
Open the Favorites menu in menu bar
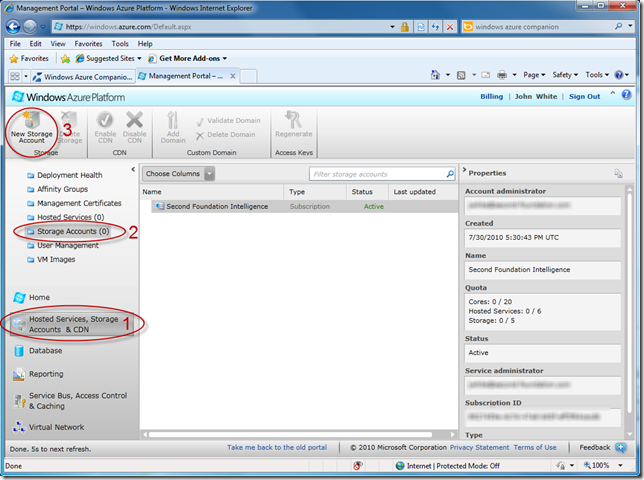(88, 44)
